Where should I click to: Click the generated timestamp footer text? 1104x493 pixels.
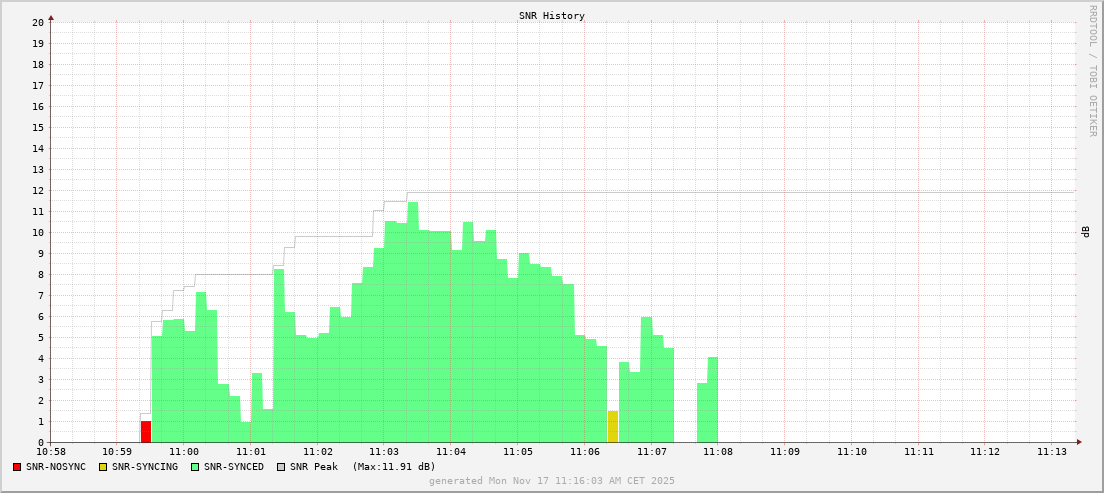[x=551, y=481]
